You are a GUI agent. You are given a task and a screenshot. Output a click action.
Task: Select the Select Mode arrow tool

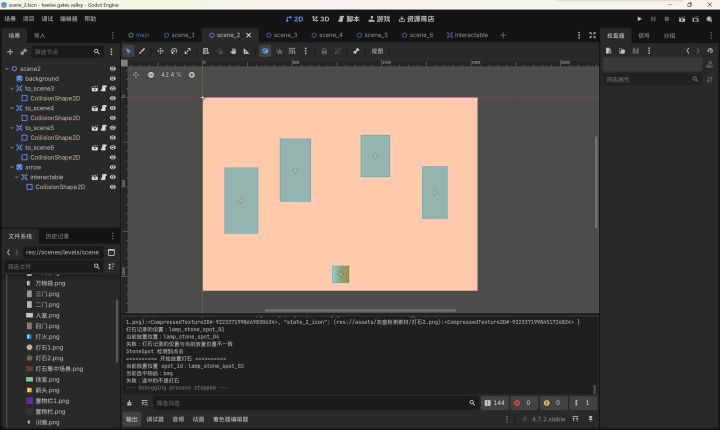[129, 51]
